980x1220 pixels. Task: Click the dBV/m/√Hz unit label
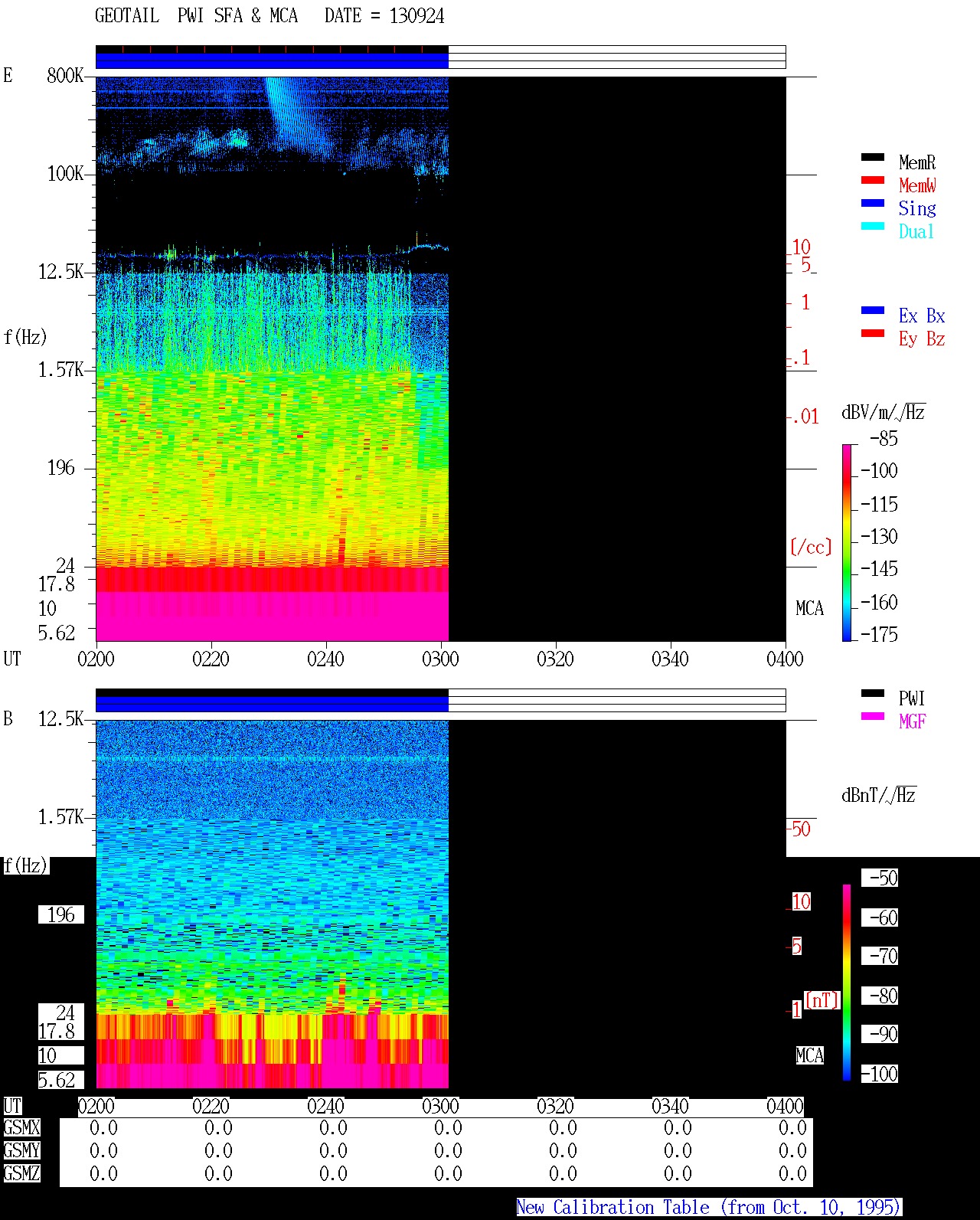tap(884, 412)
